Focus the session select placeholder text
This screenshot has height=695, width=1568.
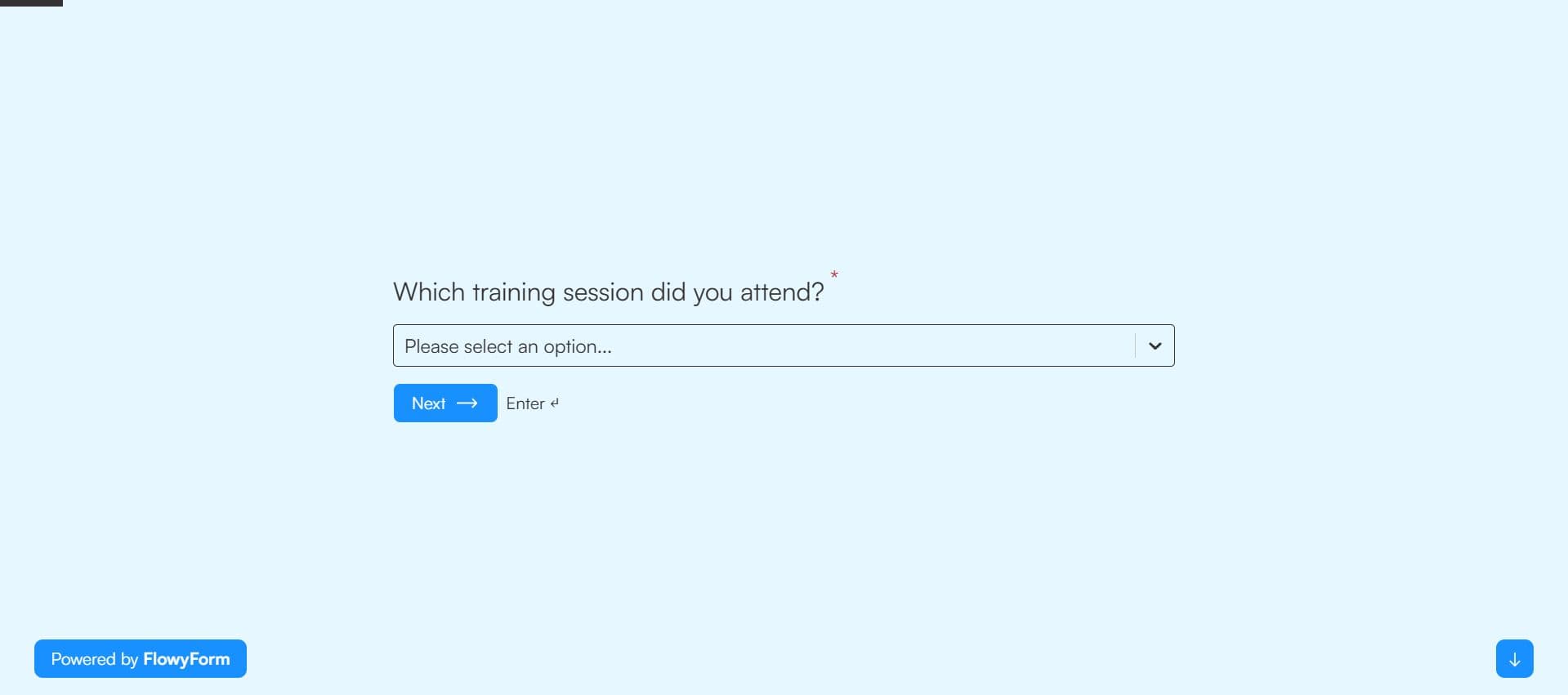[508, 346]
